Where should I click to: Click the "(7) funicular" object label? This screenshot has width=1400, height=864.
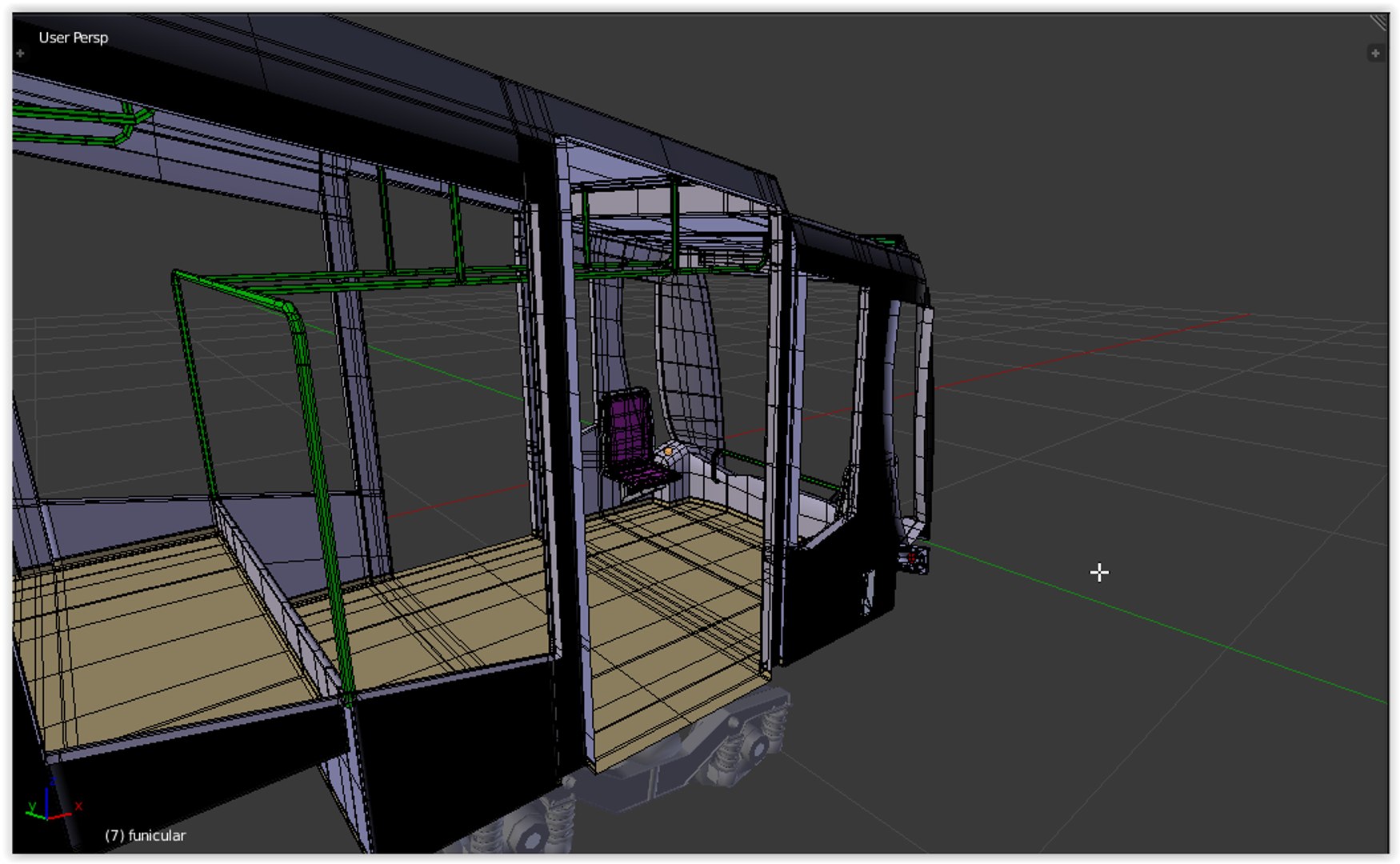tap(145, 835)
